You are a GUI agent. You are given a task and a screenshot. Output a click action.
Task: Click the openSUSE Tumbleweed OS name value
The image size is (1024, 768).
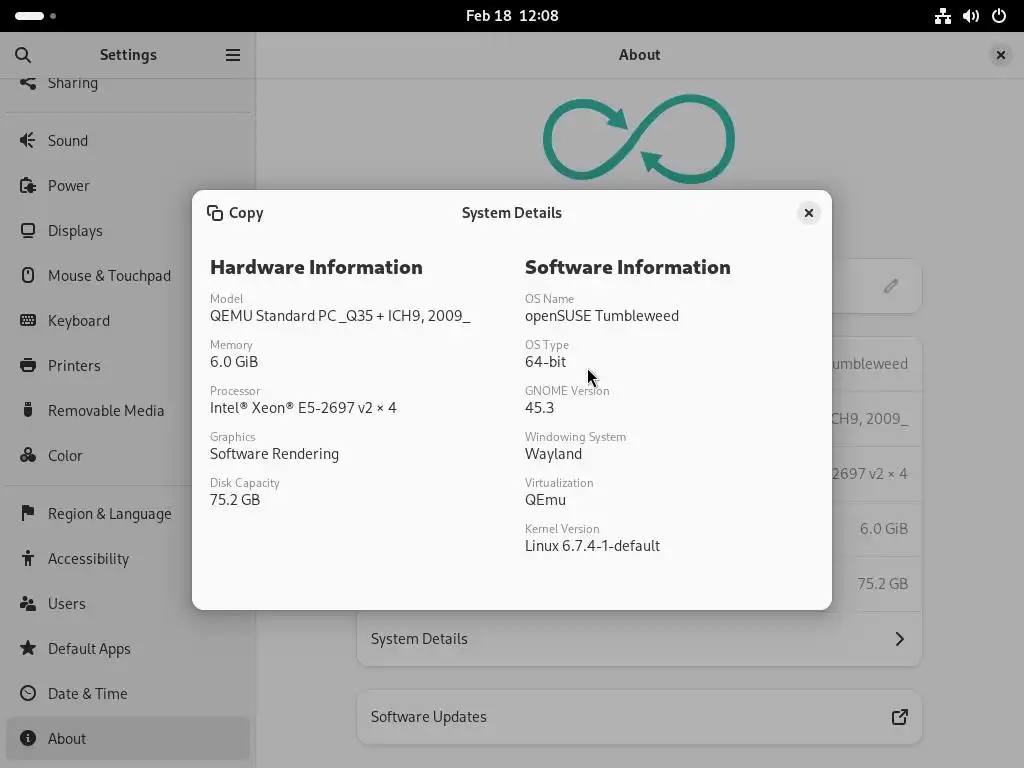[602, 316]
